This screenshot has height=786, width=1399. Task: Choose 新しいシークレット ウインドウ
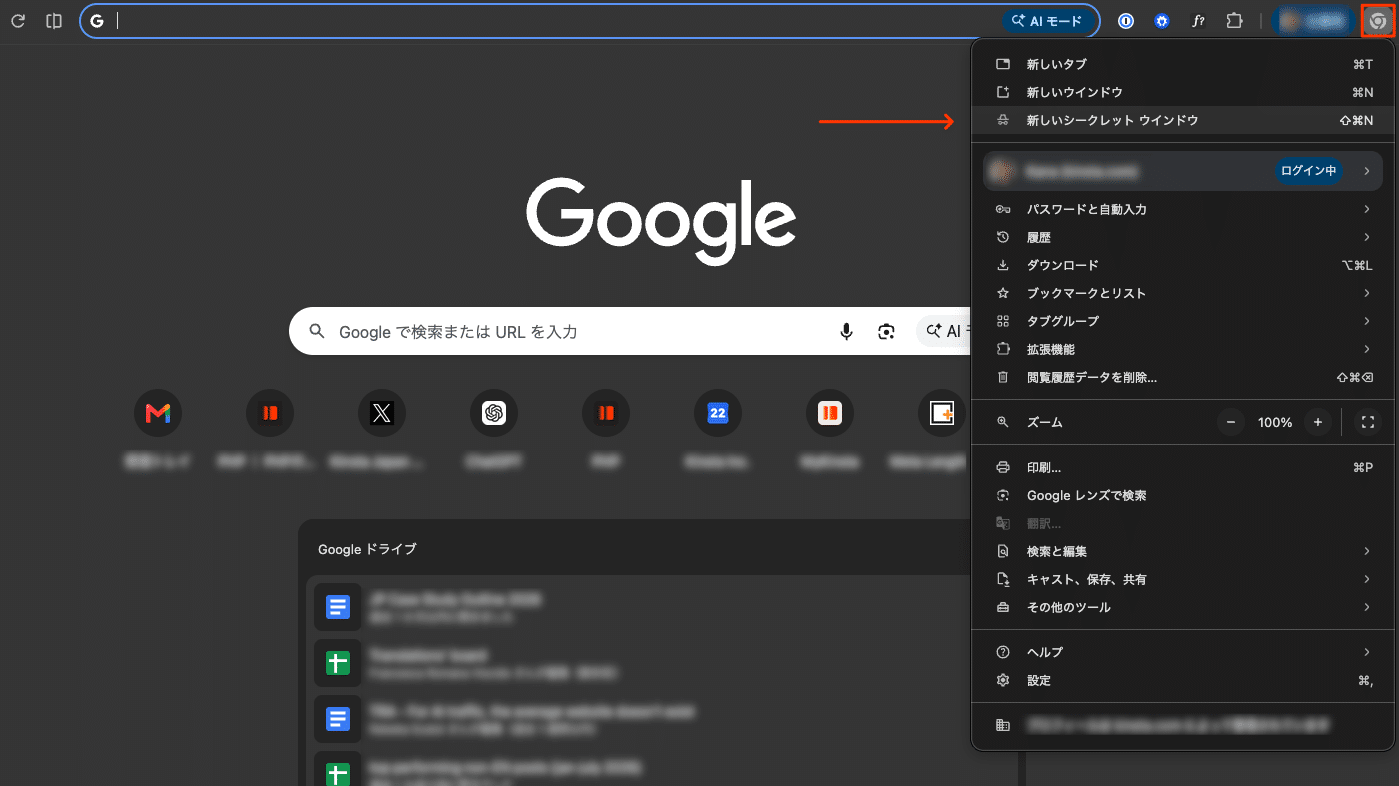pos(1183,120)
